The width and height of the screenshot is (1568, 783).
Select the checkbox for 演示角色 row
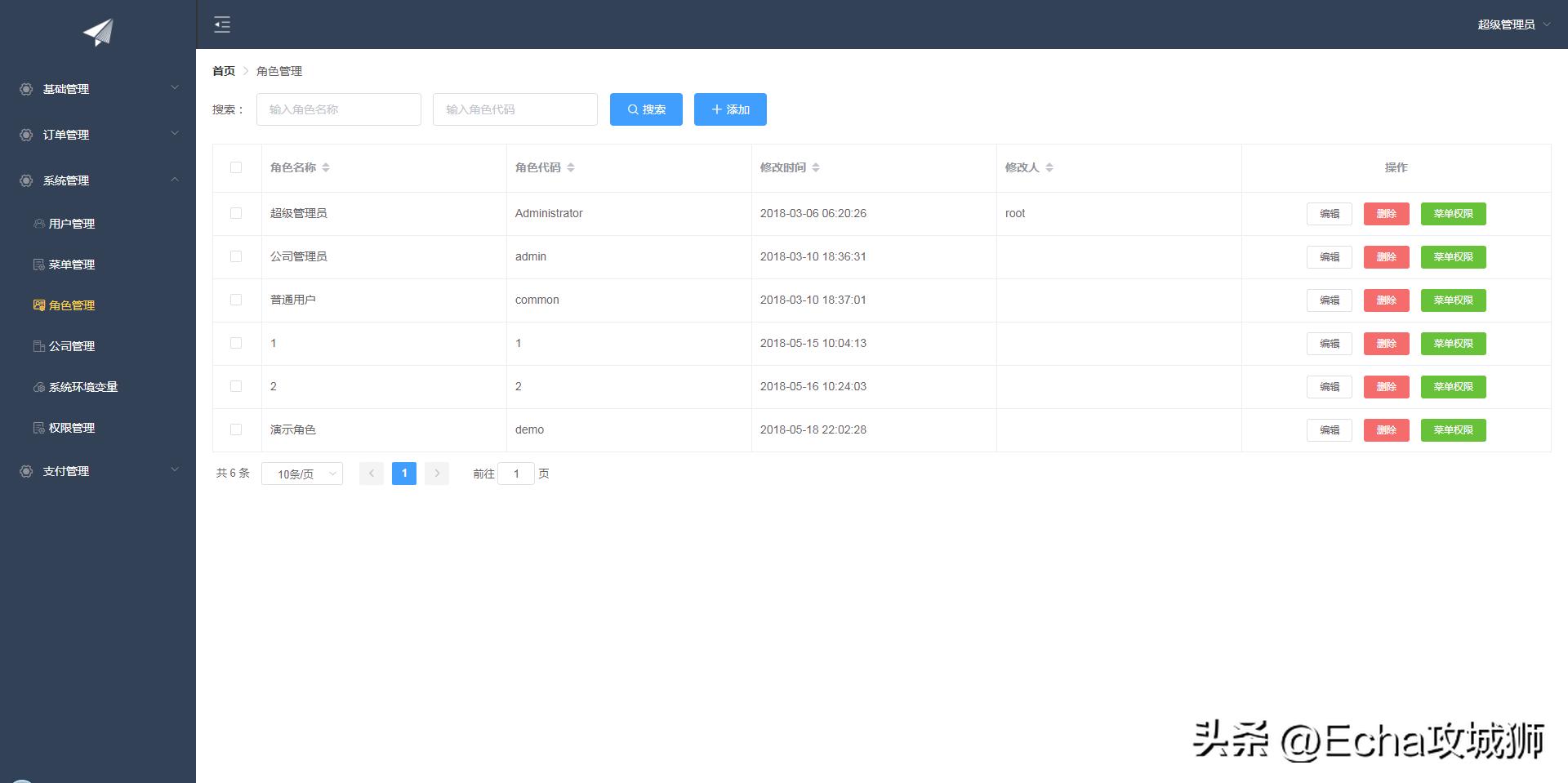(236, 429)
